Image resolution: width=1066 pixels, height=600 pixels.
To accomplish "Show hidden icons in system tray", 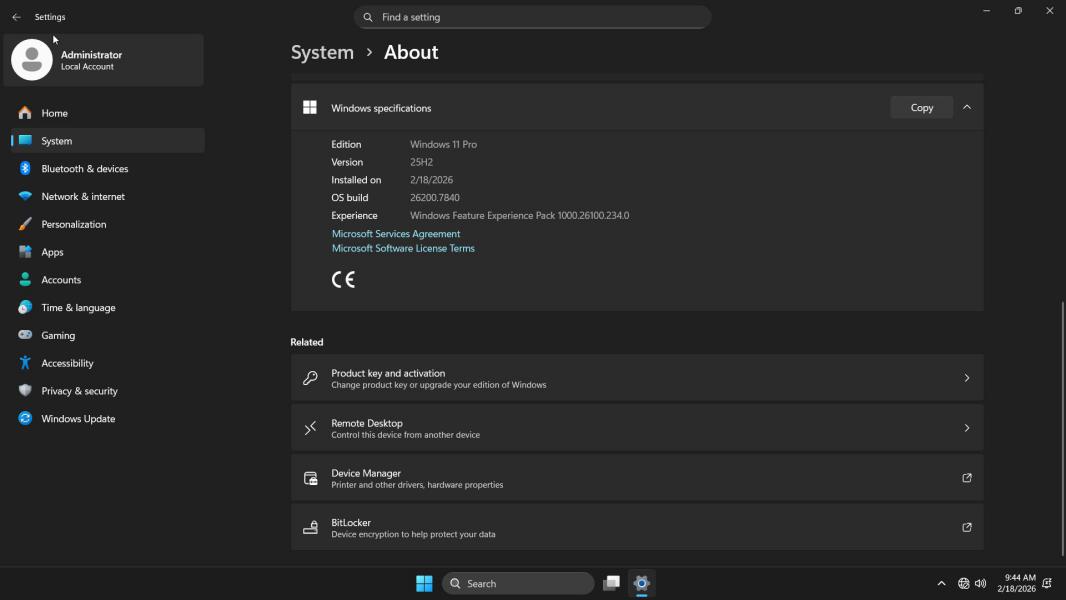I will pos(941,583).
